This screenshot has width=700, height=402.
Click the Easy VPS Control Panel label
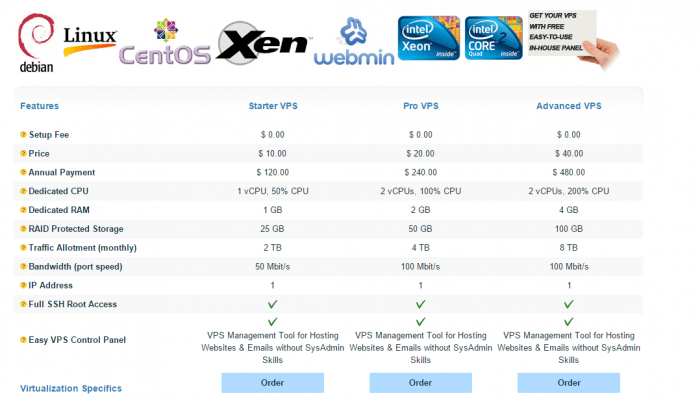tap(77, 339)
